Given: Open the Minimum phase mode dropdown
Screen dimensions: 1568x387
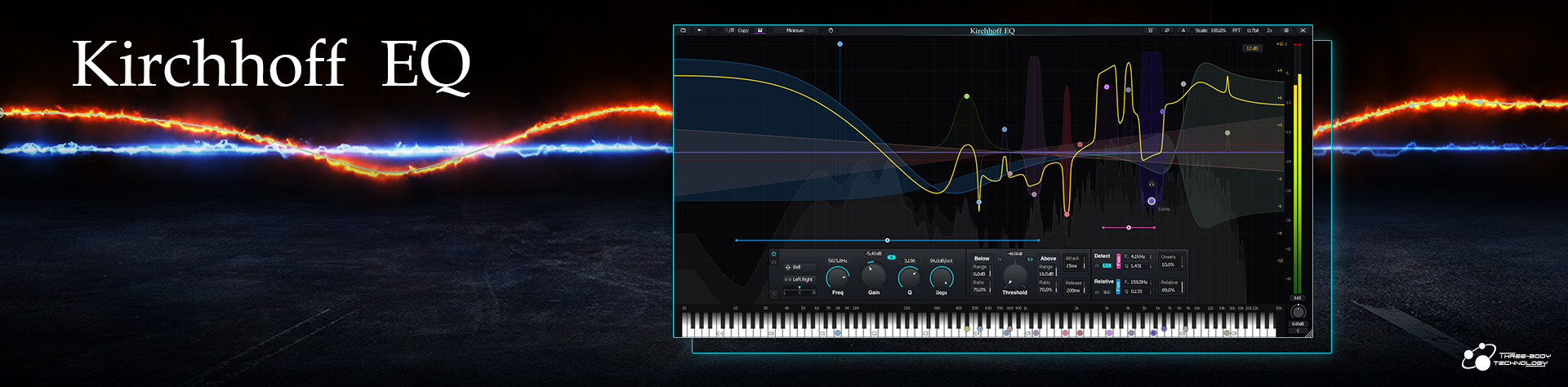Looking at the screenshot, I should coord(795,30).
